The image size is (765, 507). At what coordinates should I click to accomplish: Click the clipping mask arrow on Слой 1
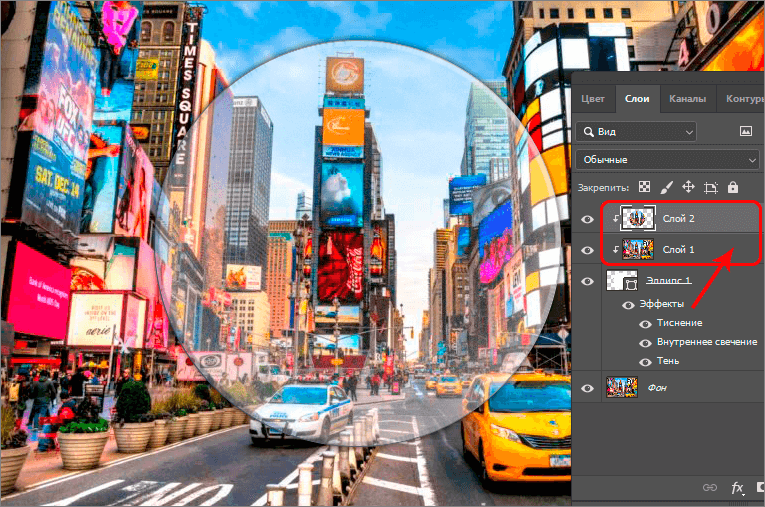click(616, 249)
